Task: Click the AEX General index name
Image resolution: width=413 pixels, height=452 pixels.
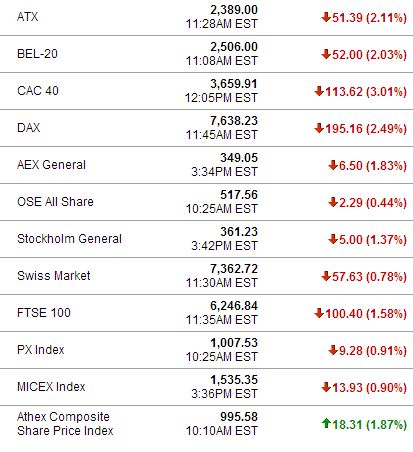Action: [x=51, y=165]
